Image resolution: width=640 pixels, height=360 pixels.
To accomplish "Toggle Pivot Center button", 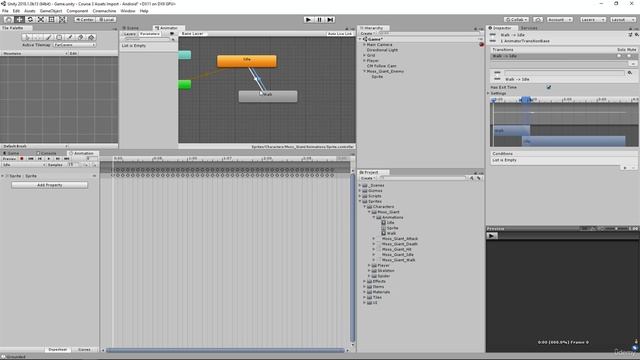I will pyautogui.click(x=85, y=20).
